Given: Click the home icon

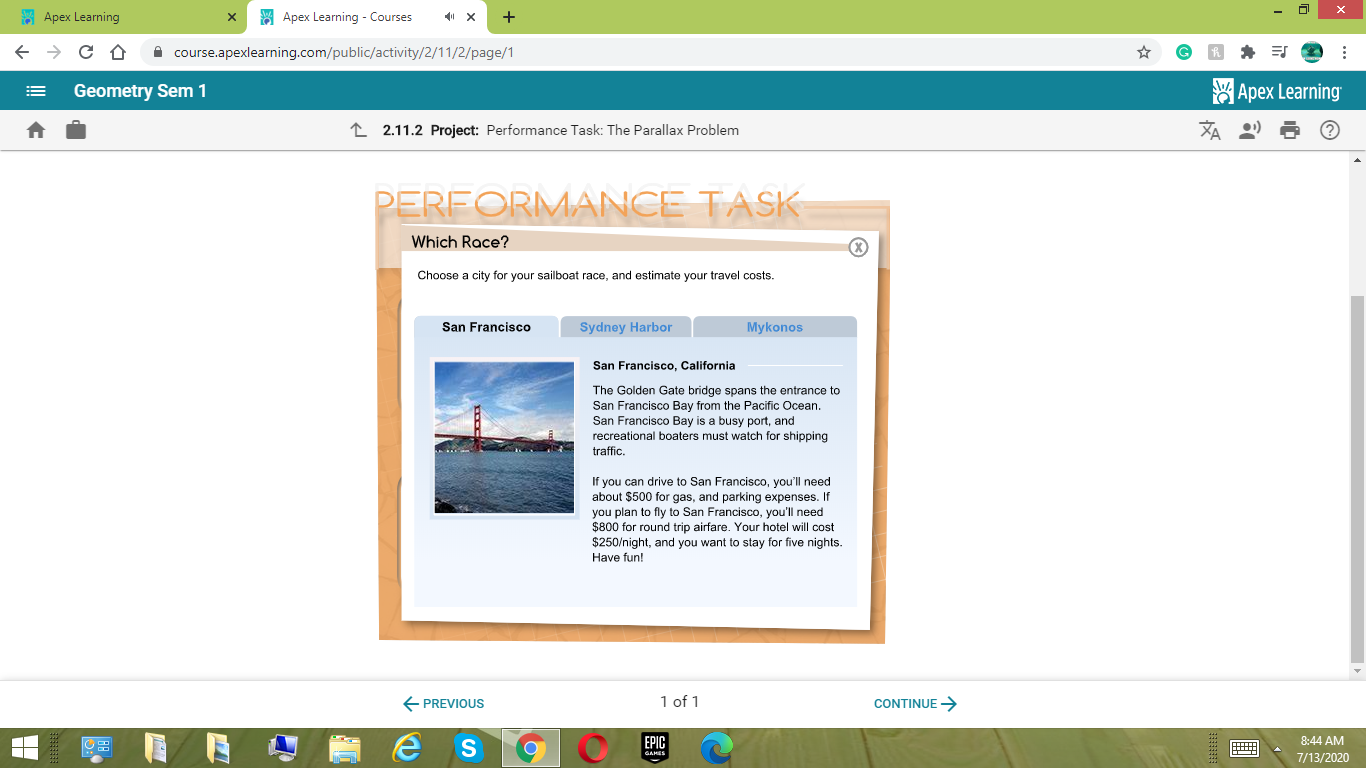Looking at the screenshot, I should point(35,130).
